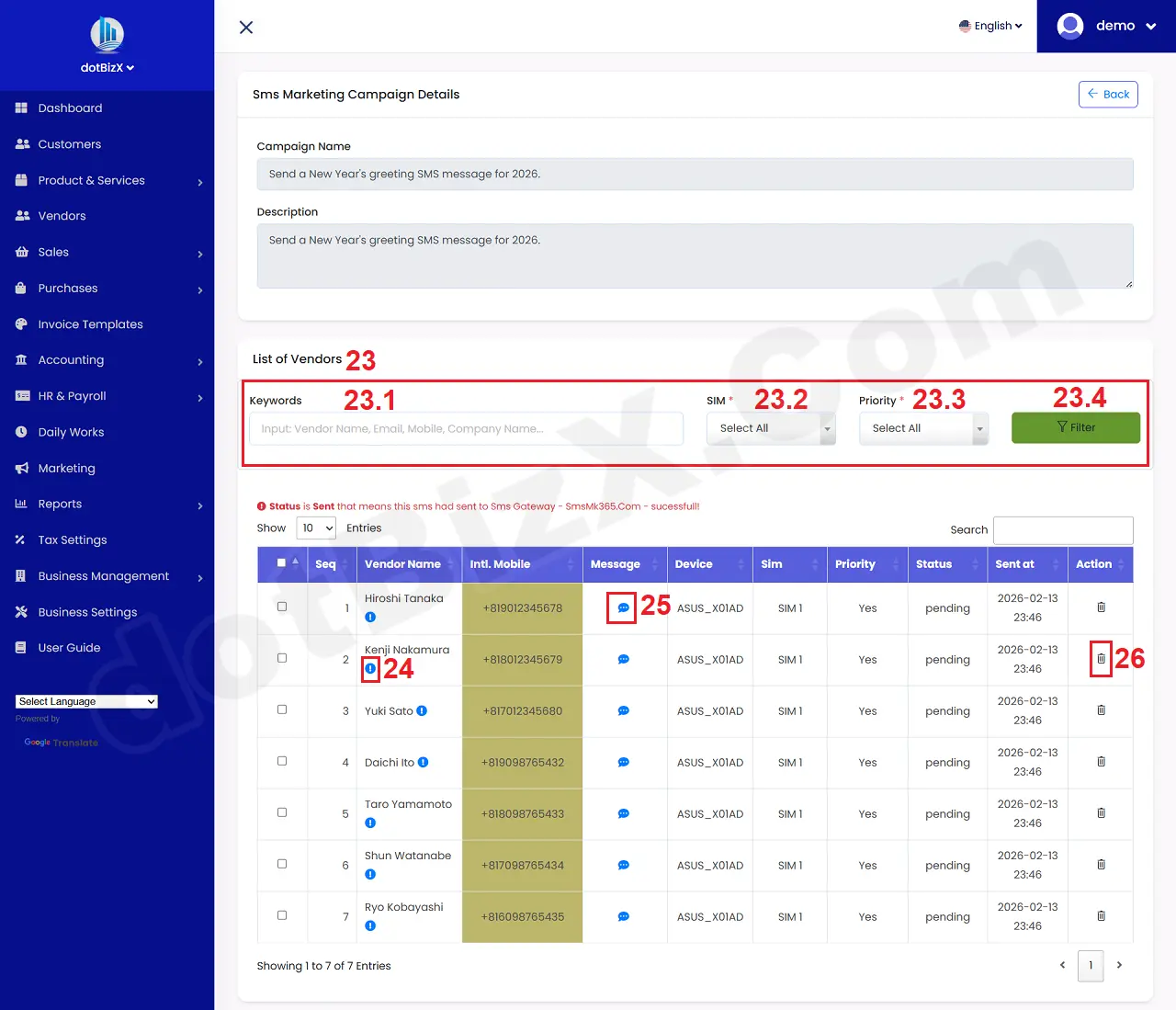This screenshot has height=1010, width=1176.
Task: Change the Show entries dropdown from 10
Action: pos(316,528)
